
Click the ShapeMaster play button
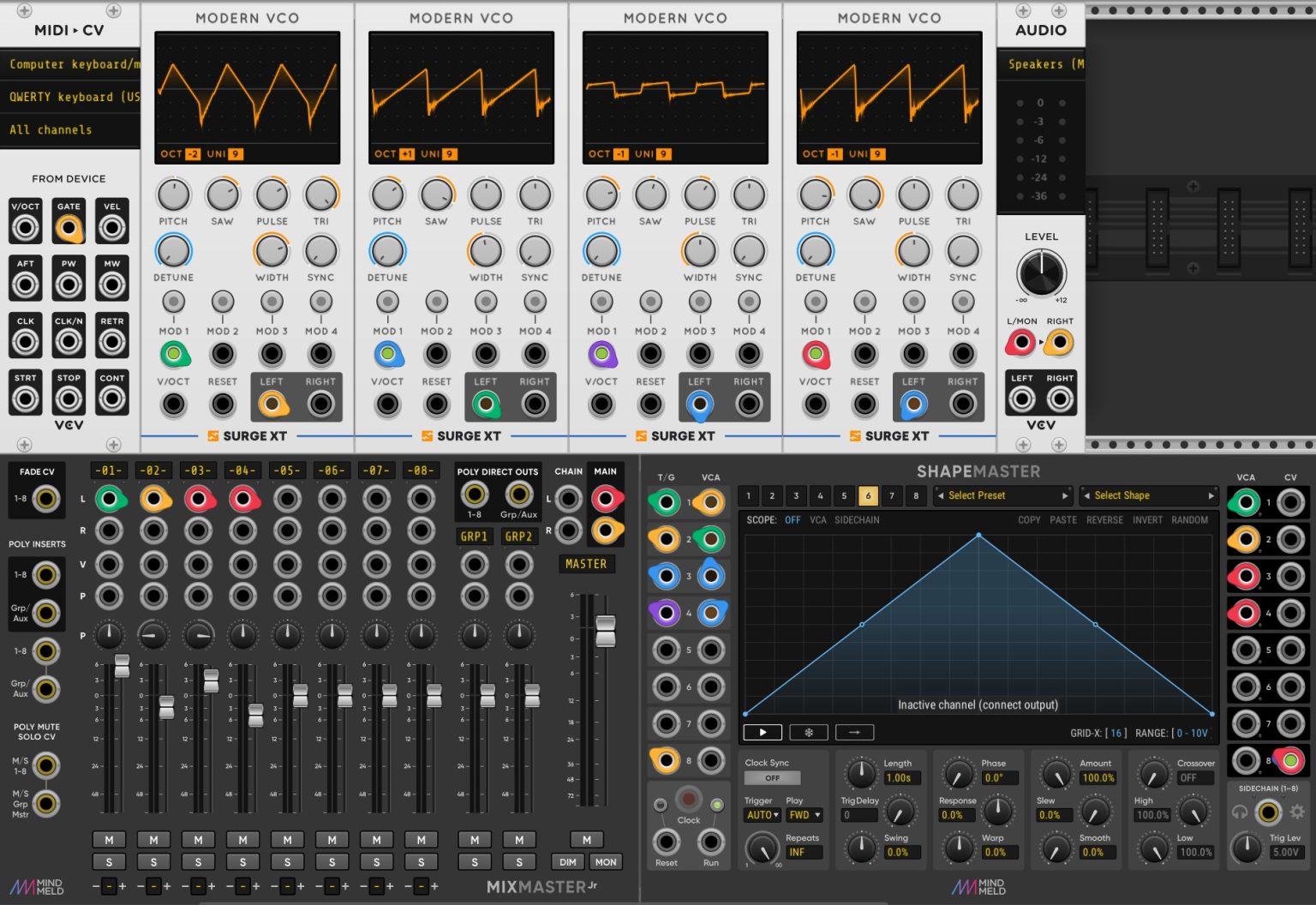pyautogui.click(x=763, y=732)
